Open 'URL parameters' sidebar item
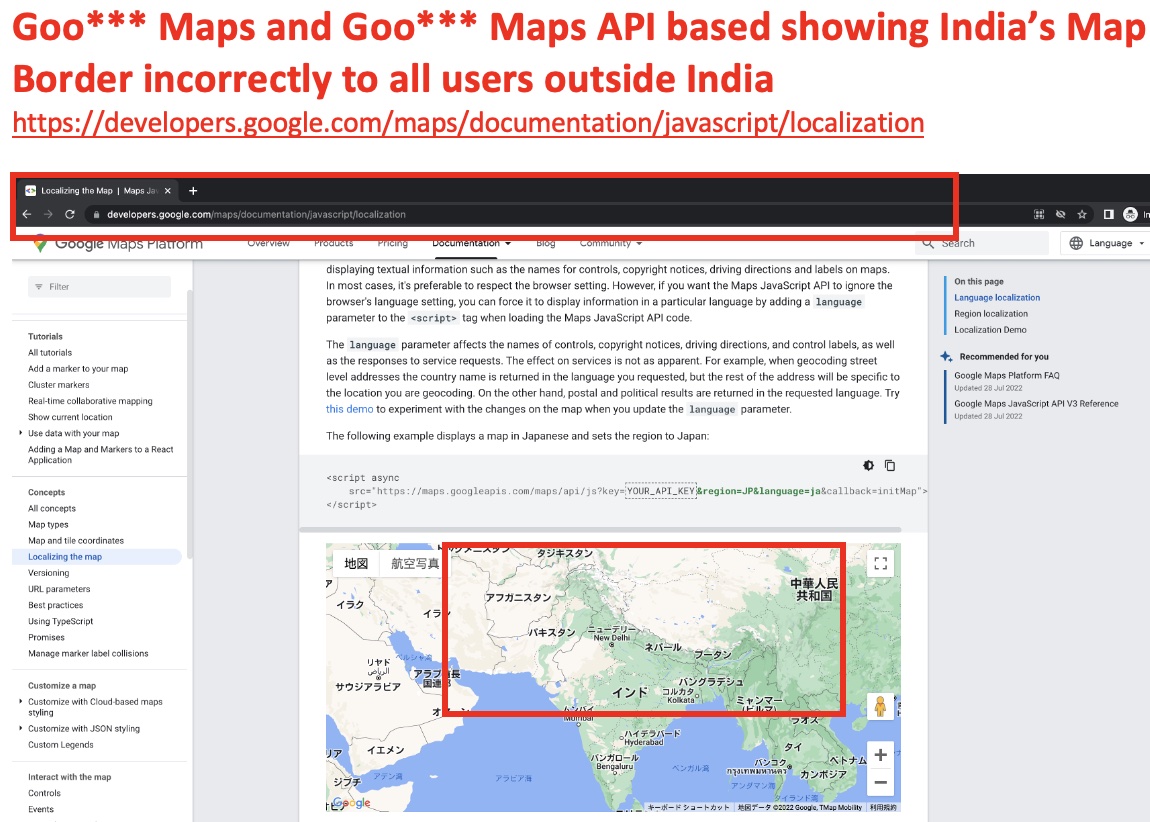Image resolution: width=1150 pixels, height=822 pixels. pyautogui.click(x=59, y=590)
